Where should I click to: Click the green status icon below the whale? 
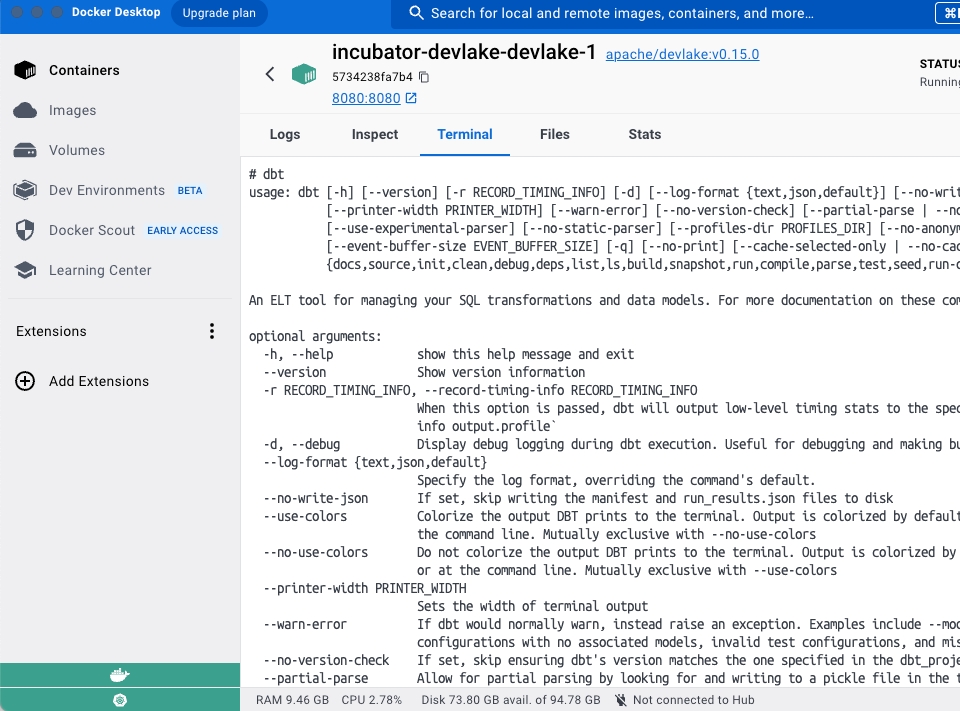coord(120,700)
